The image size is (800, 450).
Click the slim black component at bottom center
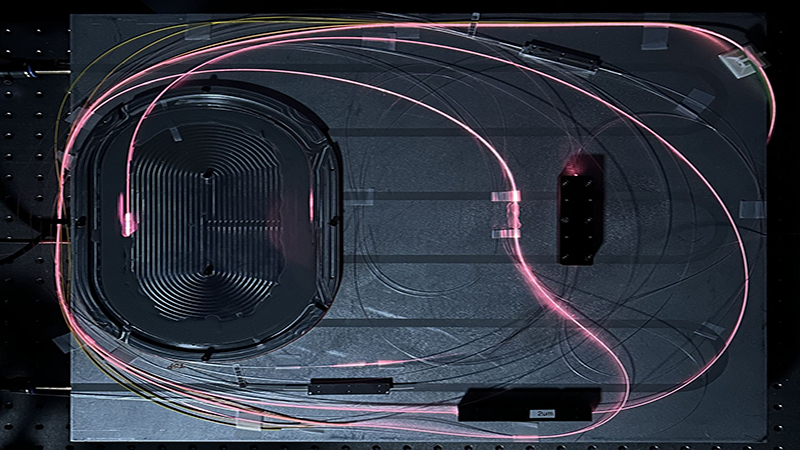coord(350,385)
